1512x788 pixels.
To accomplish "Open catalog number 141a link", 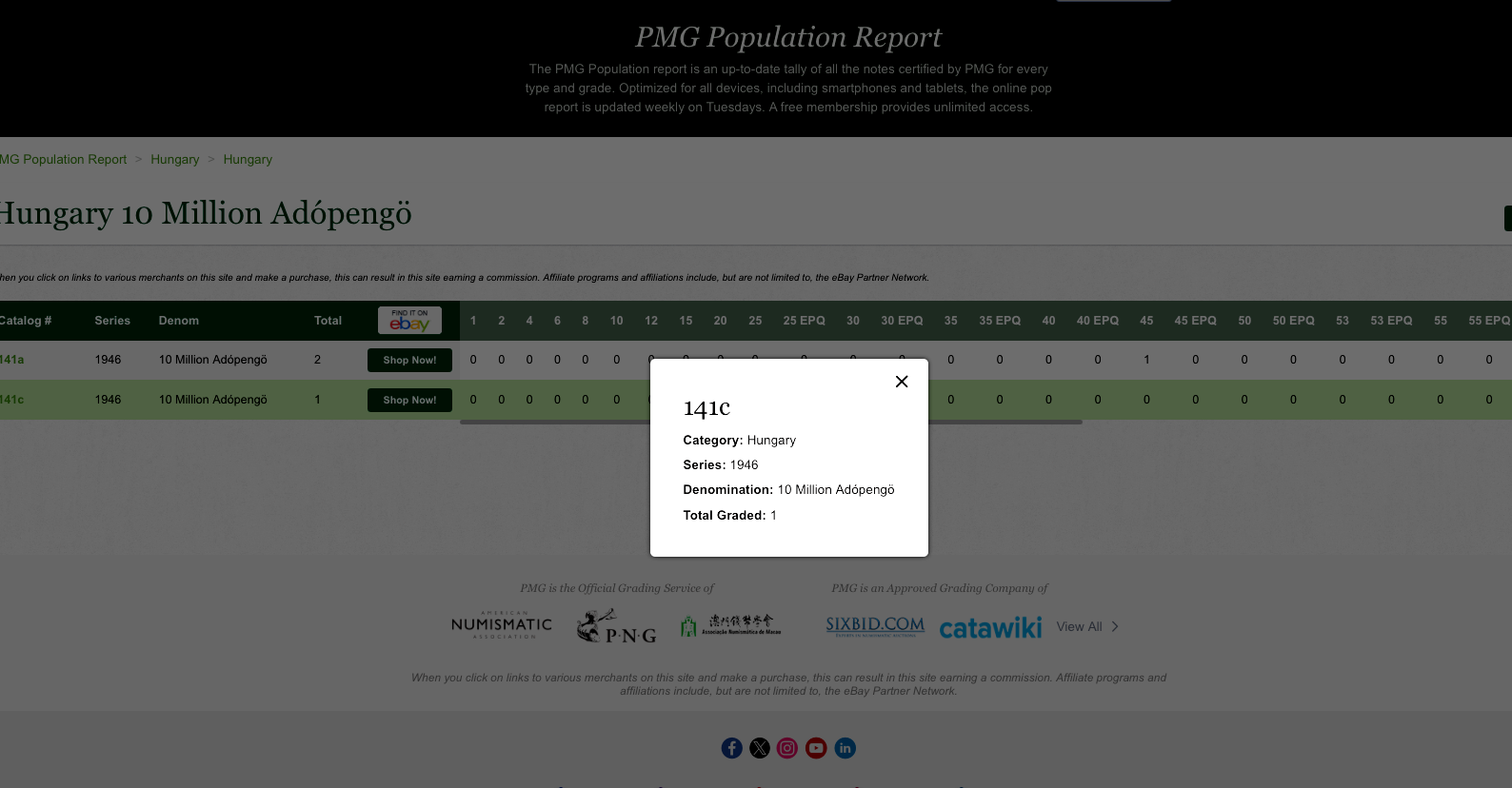I will (x=11, y=360).
